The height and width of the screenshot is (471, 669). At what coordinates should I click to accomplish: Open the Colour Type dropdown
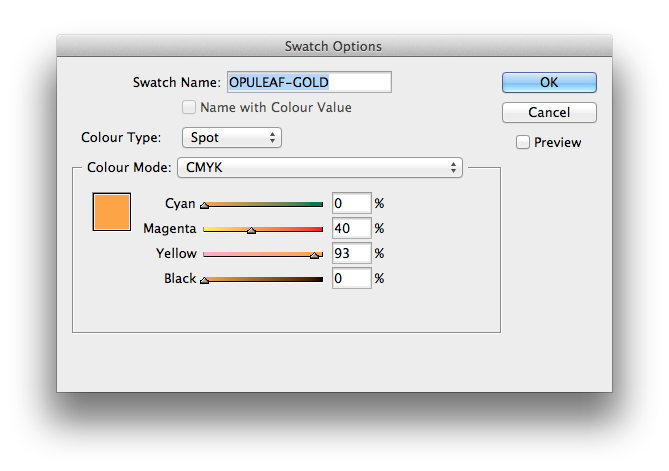click(x=231, y=137)
